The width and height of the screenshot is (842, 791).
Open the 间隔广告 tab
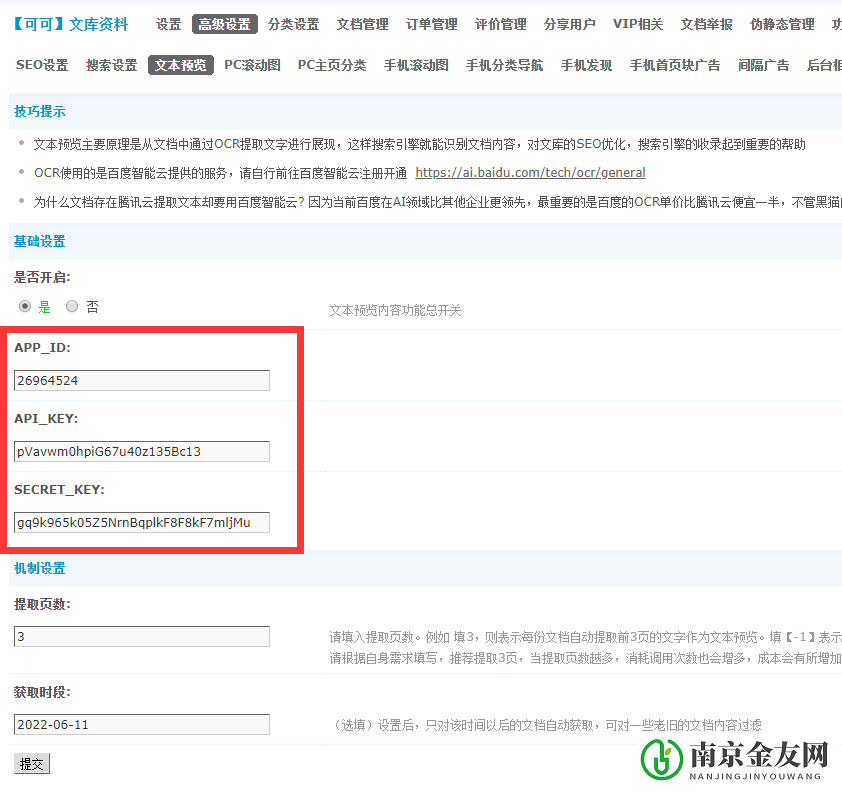coord(763,64)
